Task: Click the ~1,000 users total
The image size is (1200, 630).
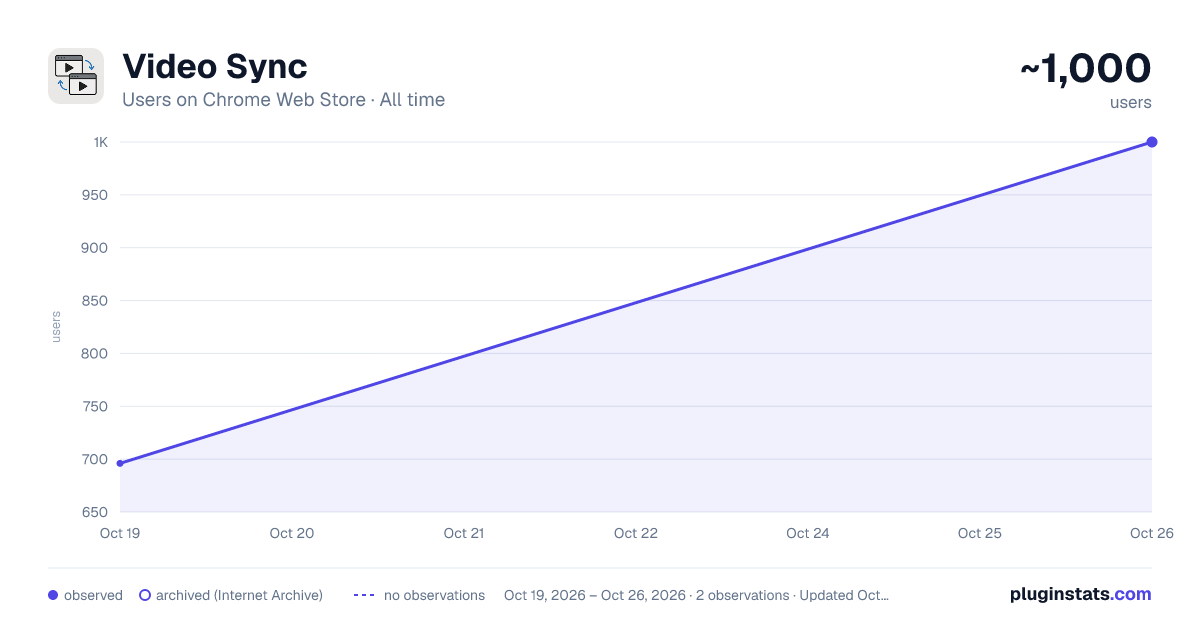Action: coord(1085,69)
